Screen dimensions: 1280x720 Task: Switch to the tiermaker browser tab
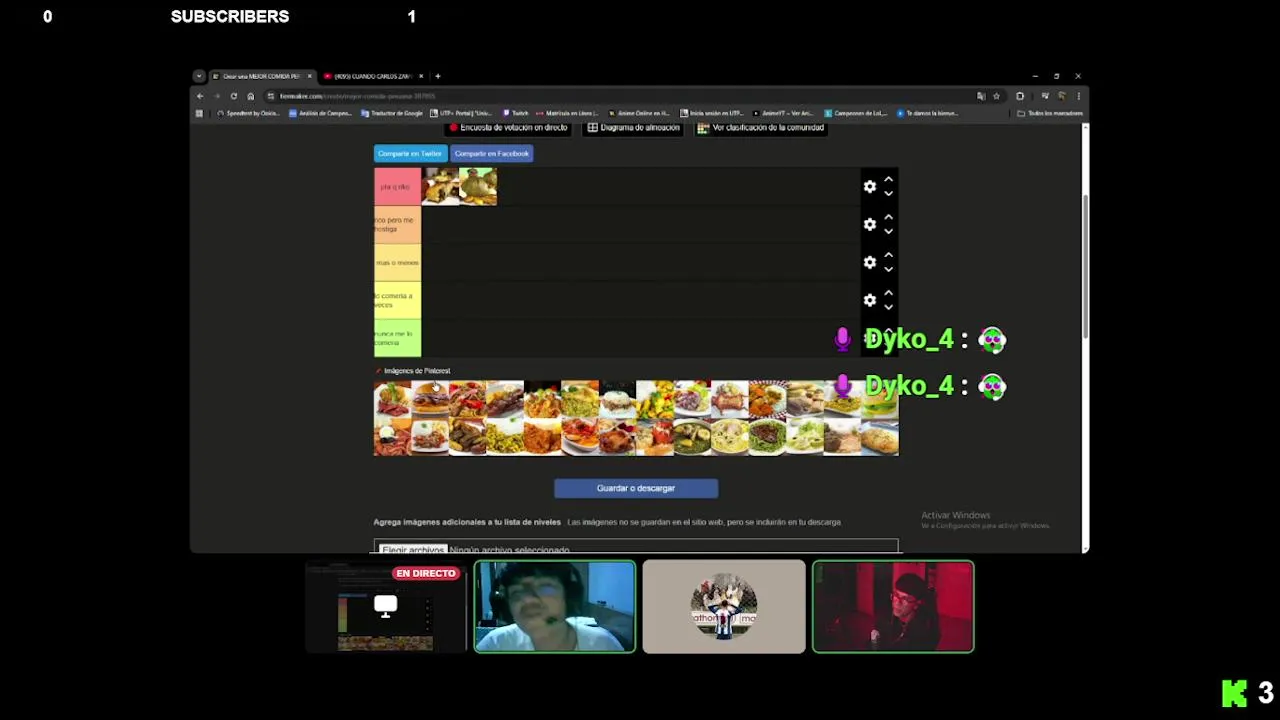tap(260, 76)
